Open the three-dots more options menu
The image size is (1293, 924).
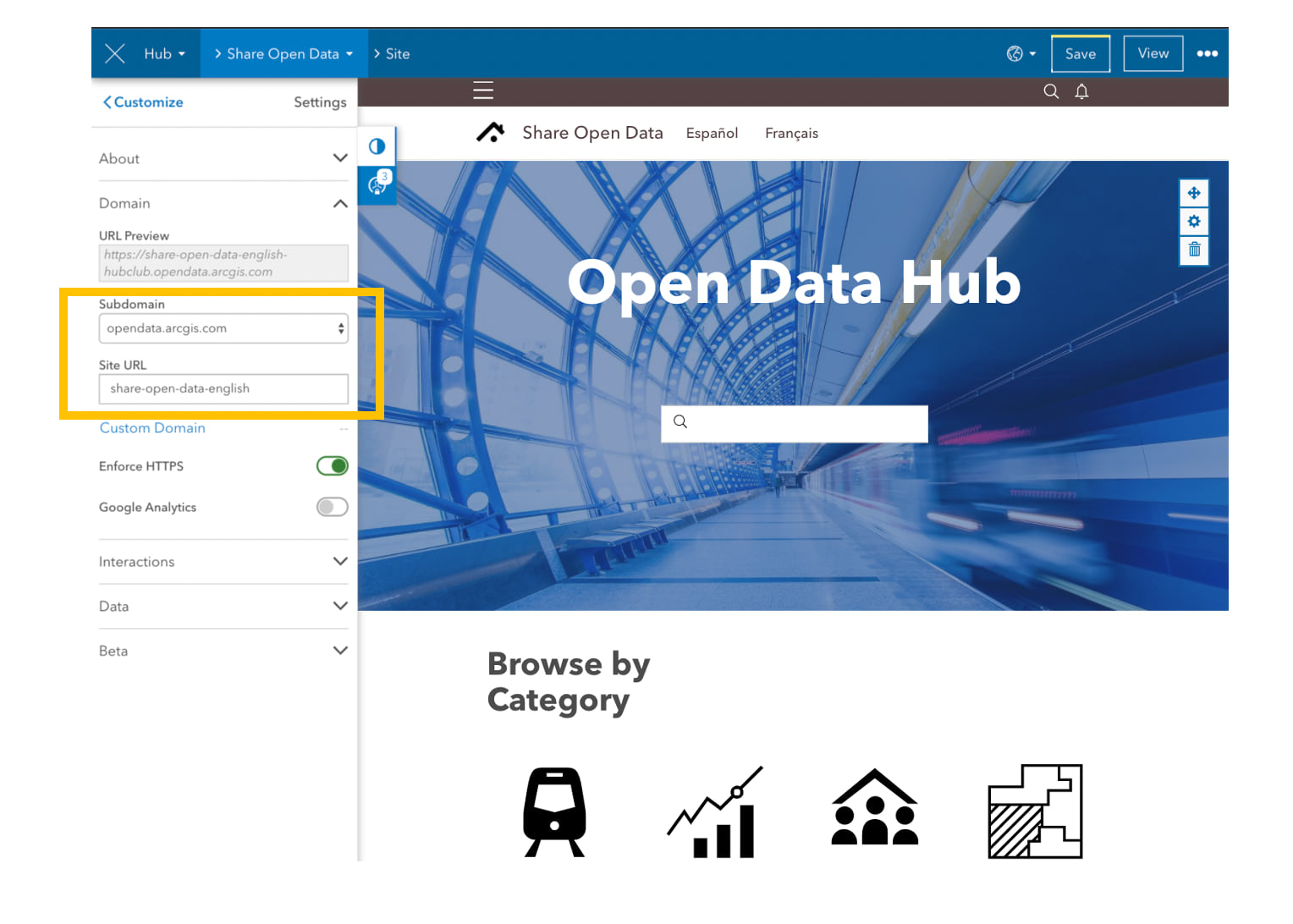[x=1207, y=53]
